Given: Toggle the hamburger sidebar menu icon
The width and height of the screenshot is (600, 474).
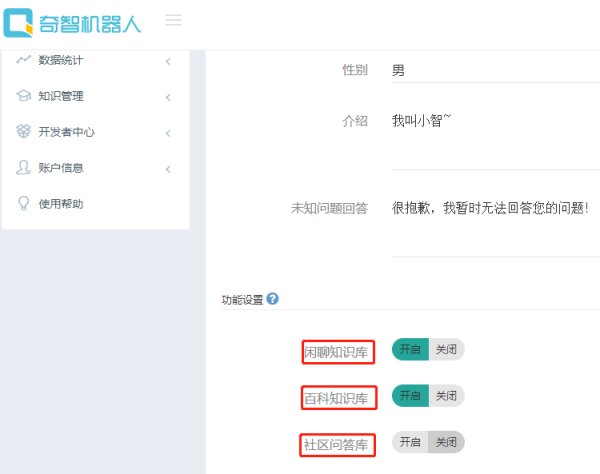Looking at the screenshot, I should pos(173,20).
